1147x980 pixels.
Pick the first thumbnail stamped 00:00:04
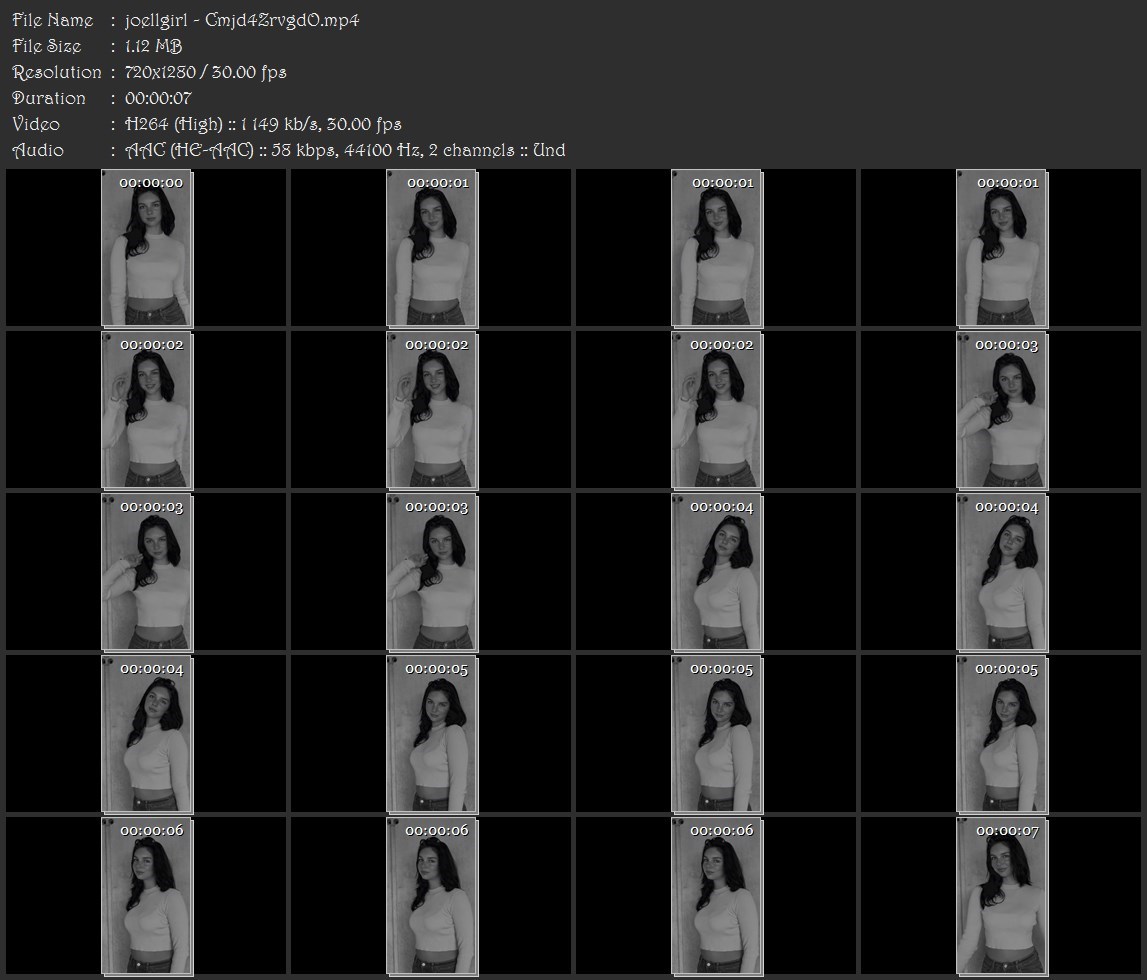716,572
